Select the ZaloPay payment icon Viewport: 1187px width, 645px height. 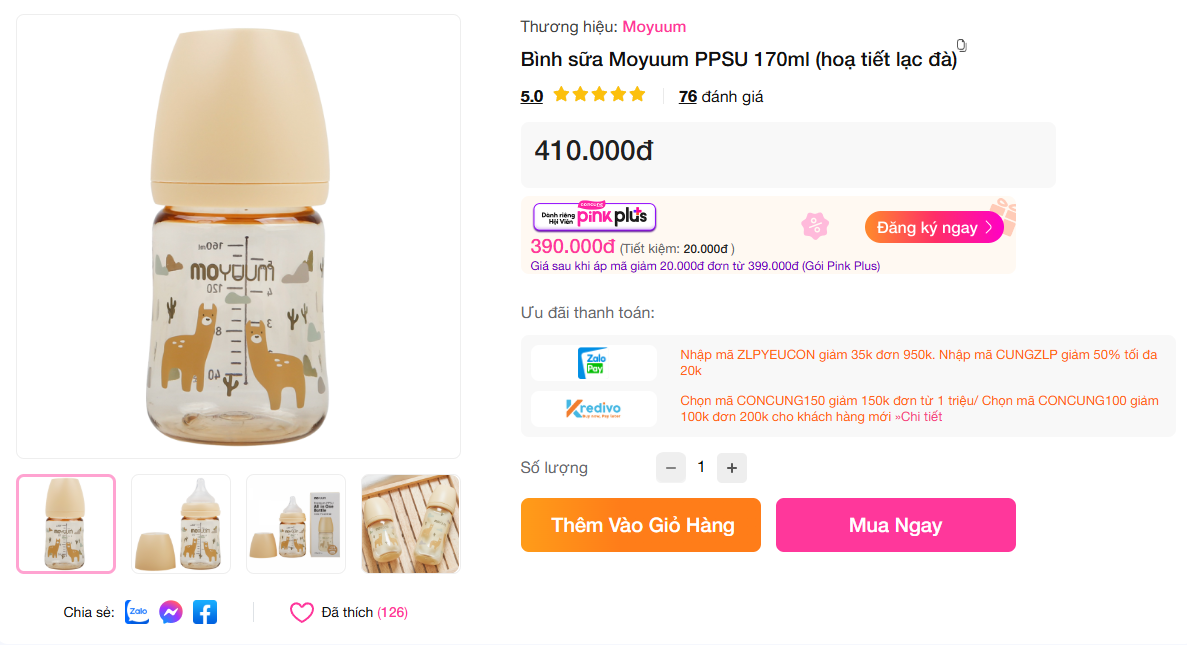click(594, 363)
